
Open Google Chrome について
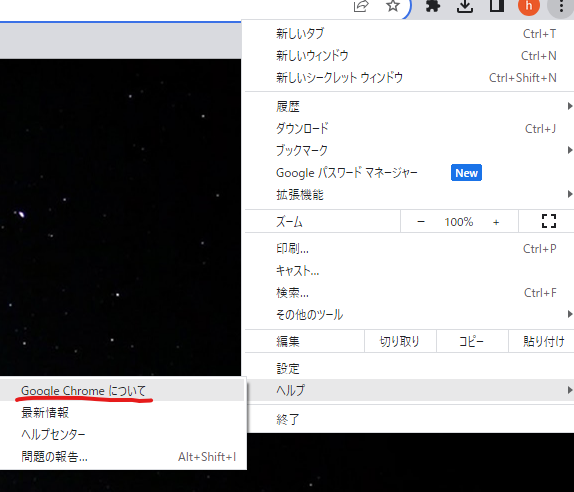pos(122,391)
